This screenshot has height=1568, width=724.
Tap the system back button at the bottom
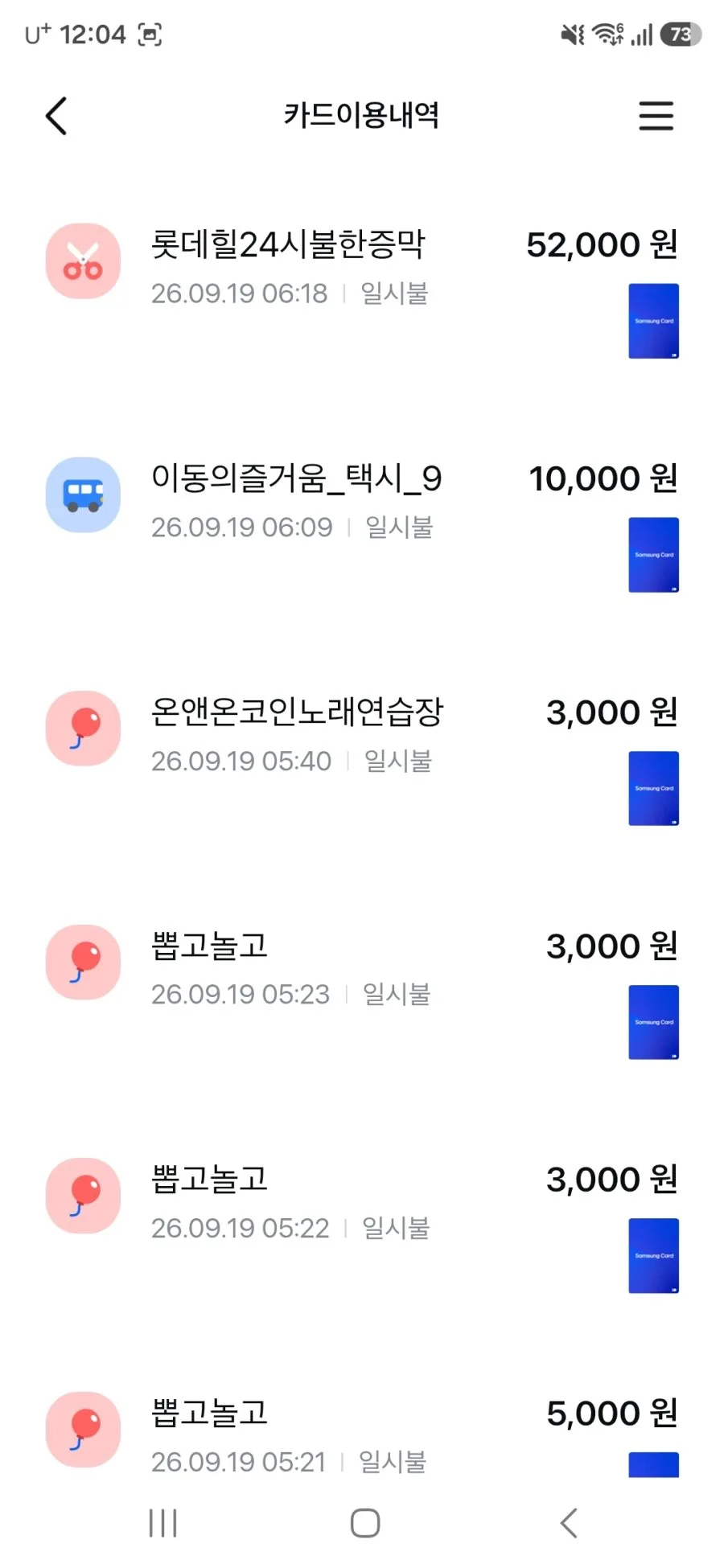pos(569,1523)
